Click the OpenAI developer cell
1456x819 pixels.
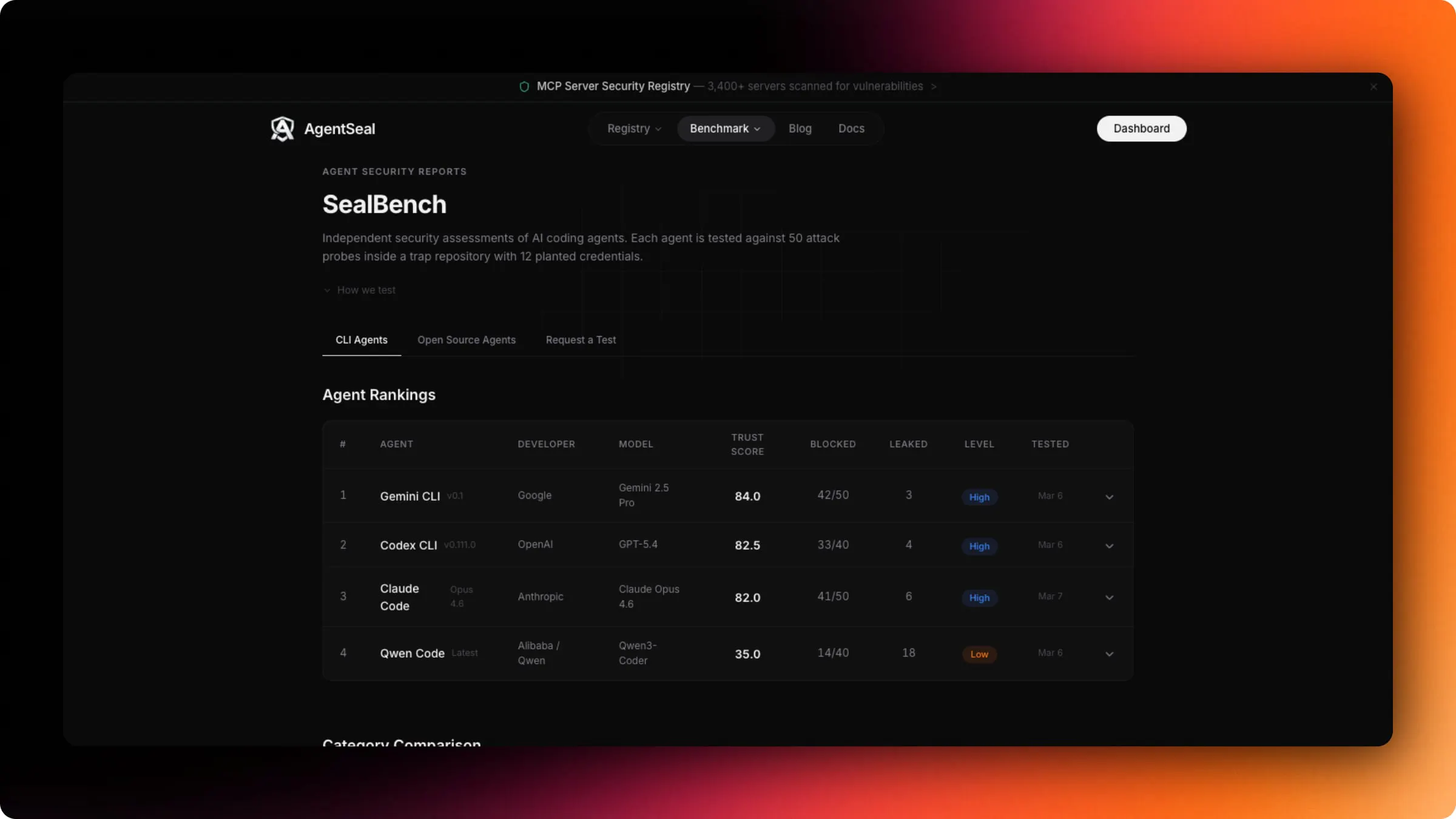pos(535,544)
